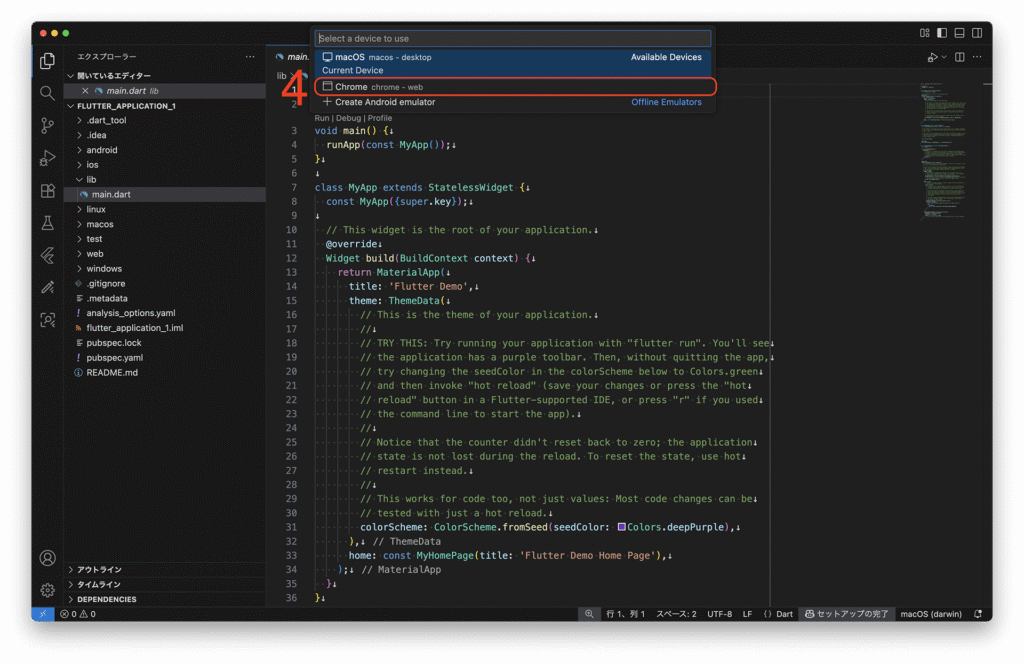Open the Search view in activity bar

(47, 93)
